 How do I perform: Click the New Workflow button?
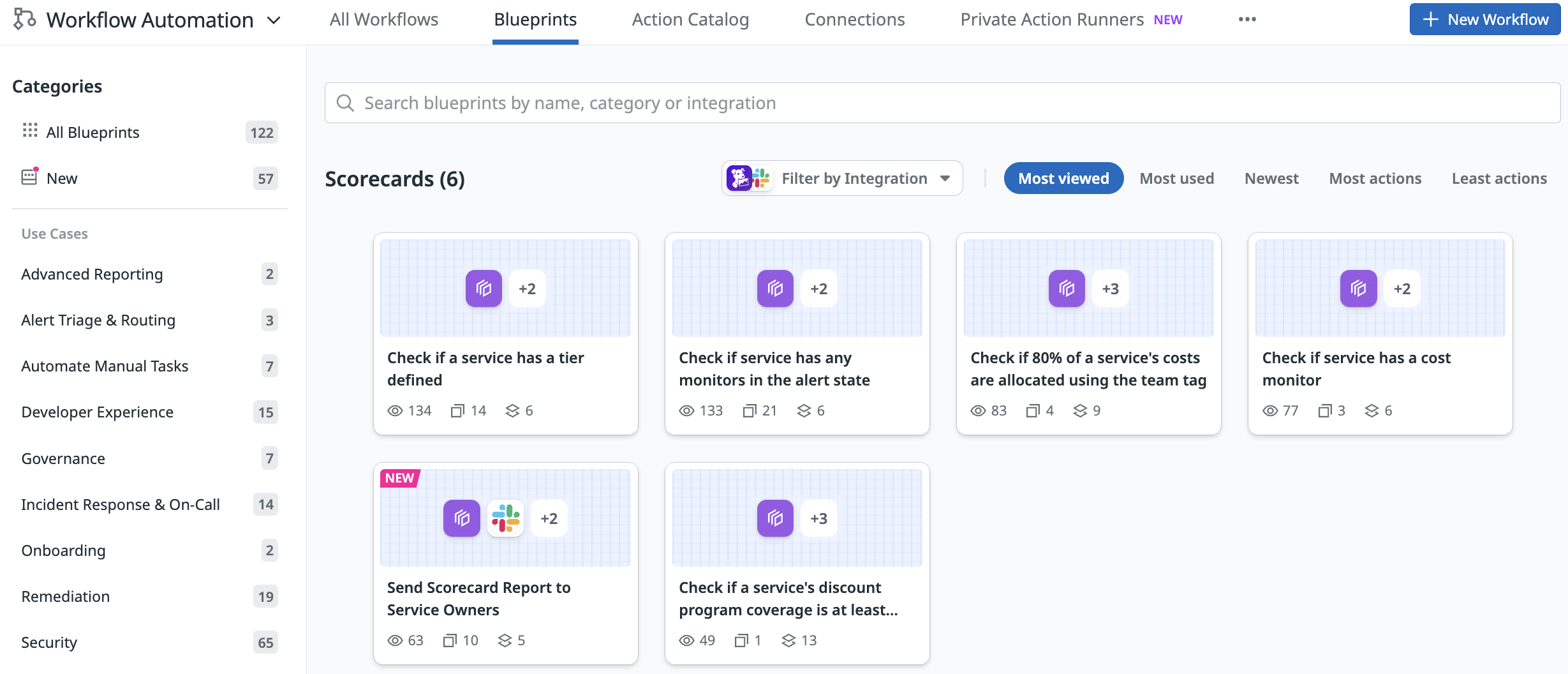point(1484,19)
